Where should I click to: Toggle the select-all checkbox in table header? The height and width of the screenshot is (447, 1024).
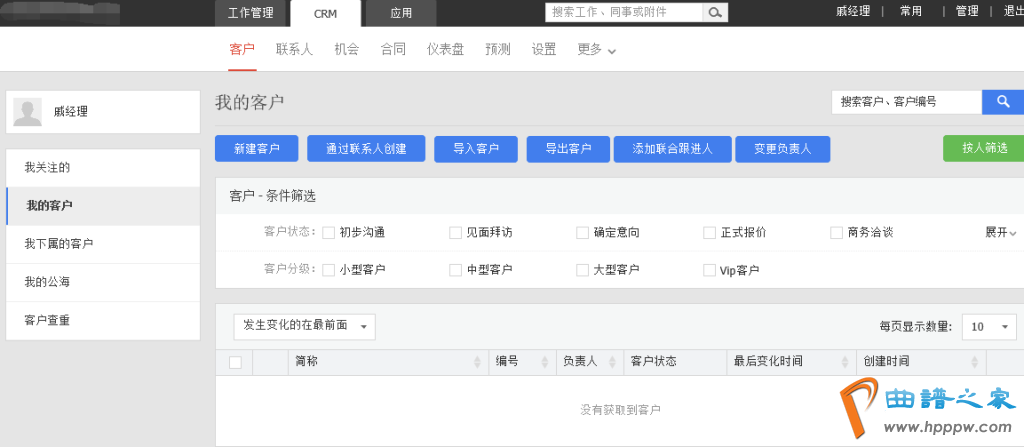235,362
